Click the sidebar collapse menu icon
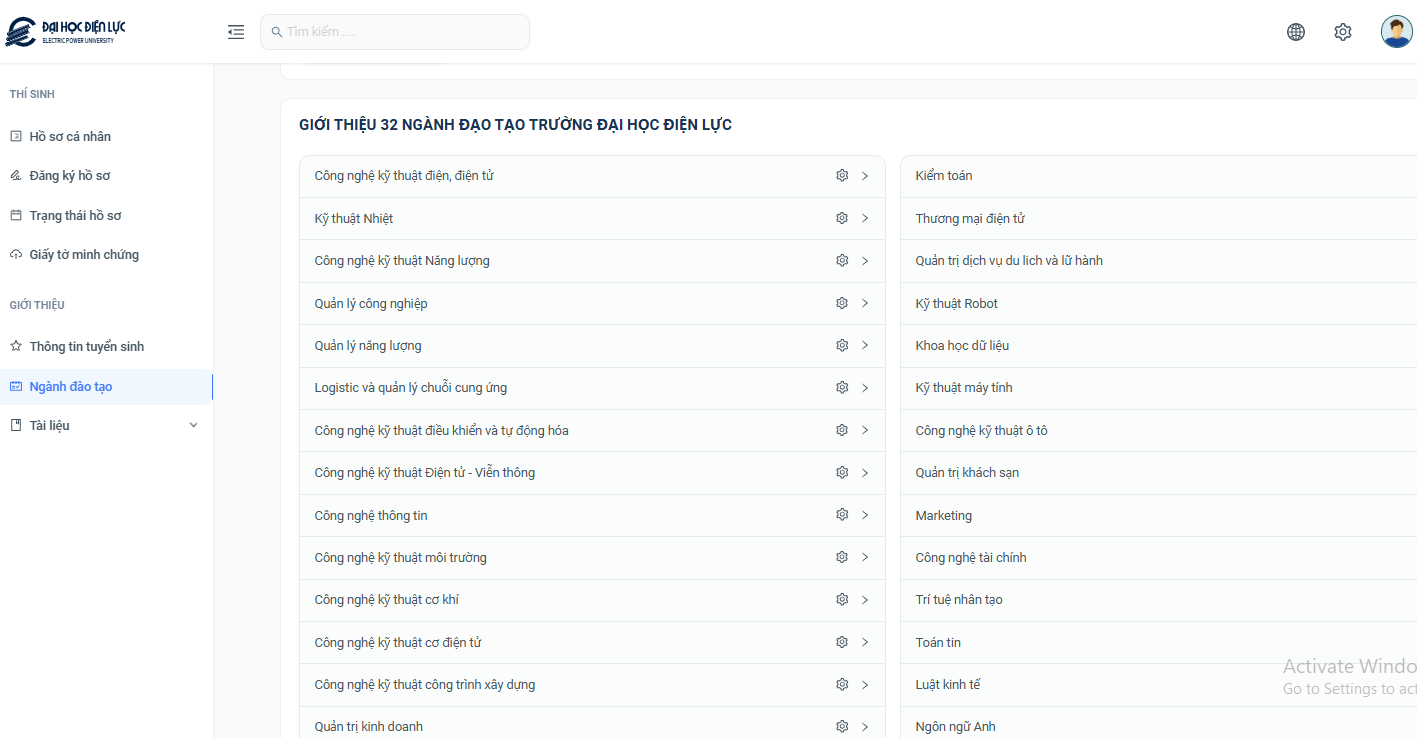 pyautogui.click(x=236, y=32)
